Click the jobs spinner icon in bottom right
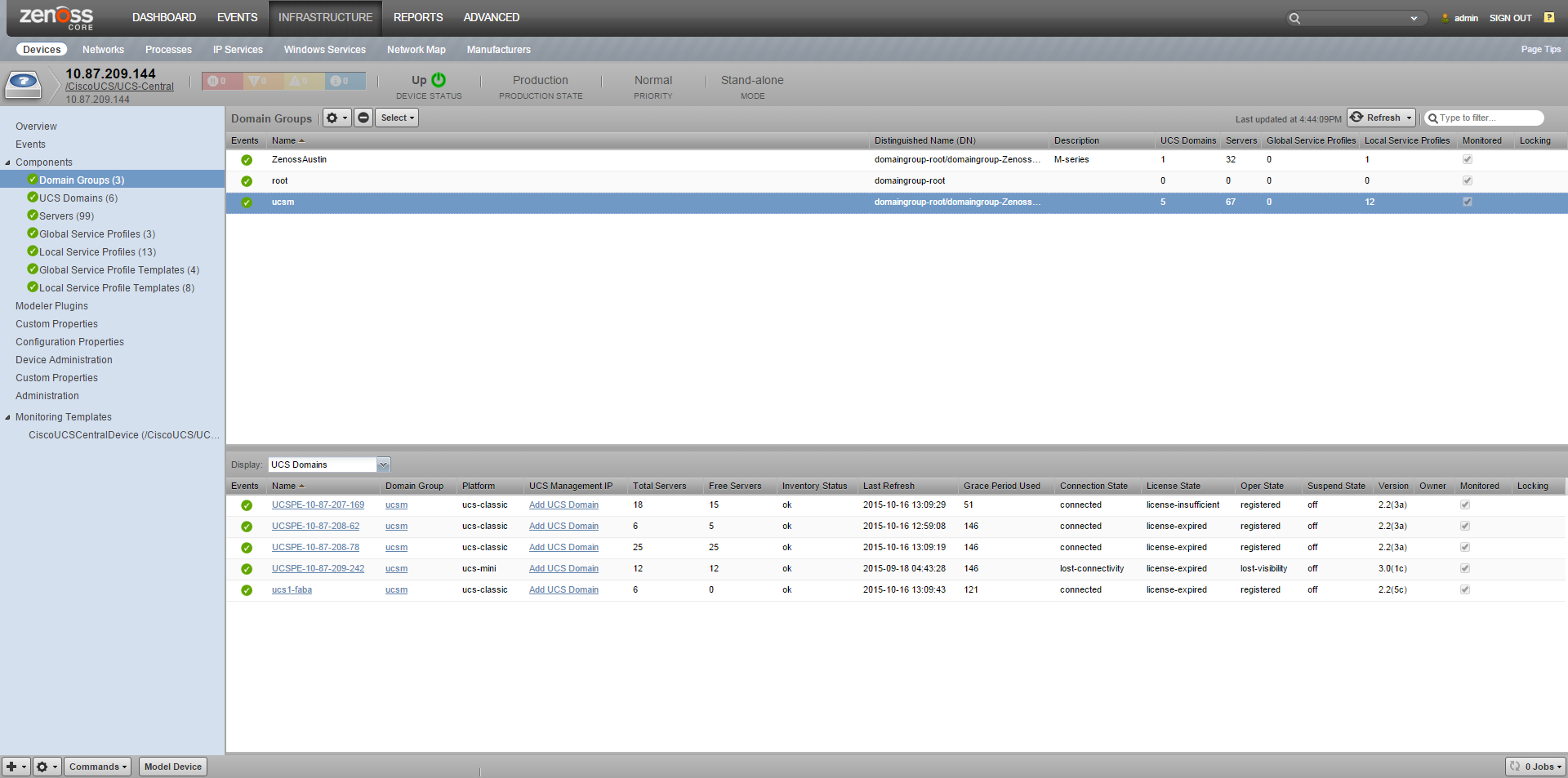This screenshot has height=778, width=1568. point(1515,767)
